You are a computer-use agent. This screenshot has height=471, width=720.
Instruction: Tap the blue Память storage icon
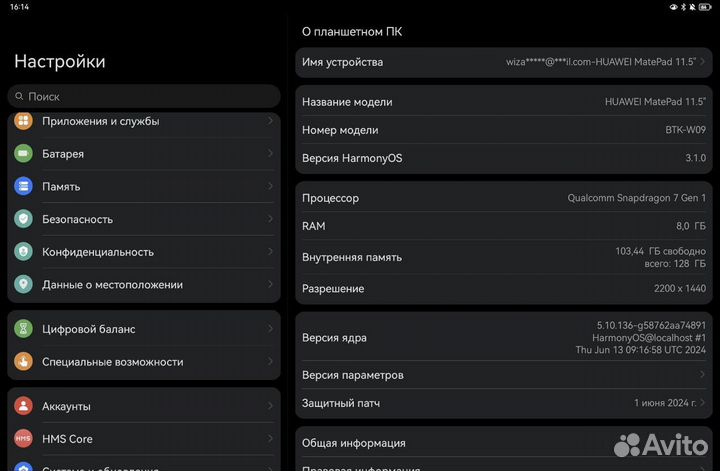23,186
